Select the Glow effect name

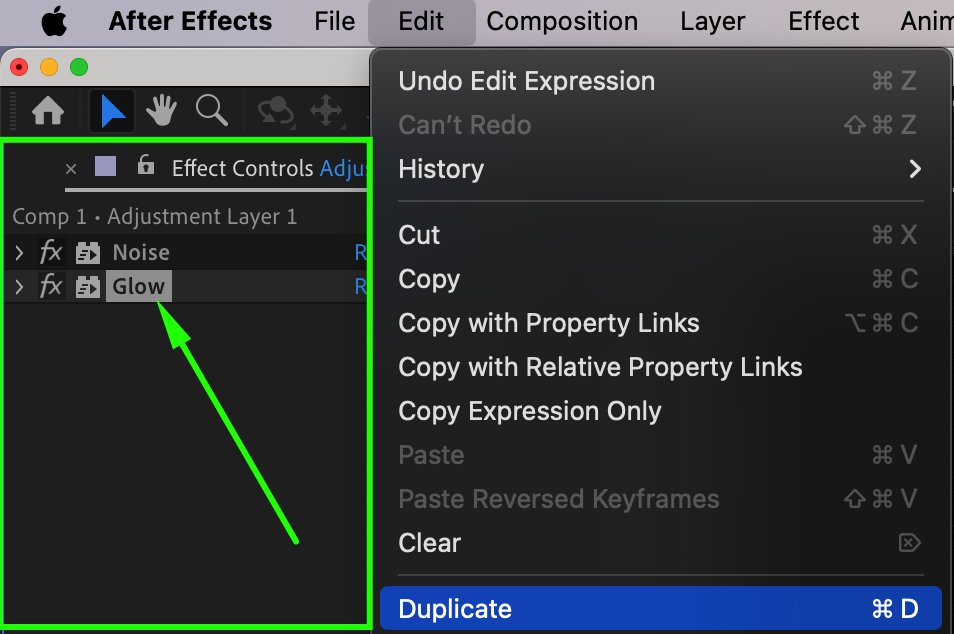(139, 286)
